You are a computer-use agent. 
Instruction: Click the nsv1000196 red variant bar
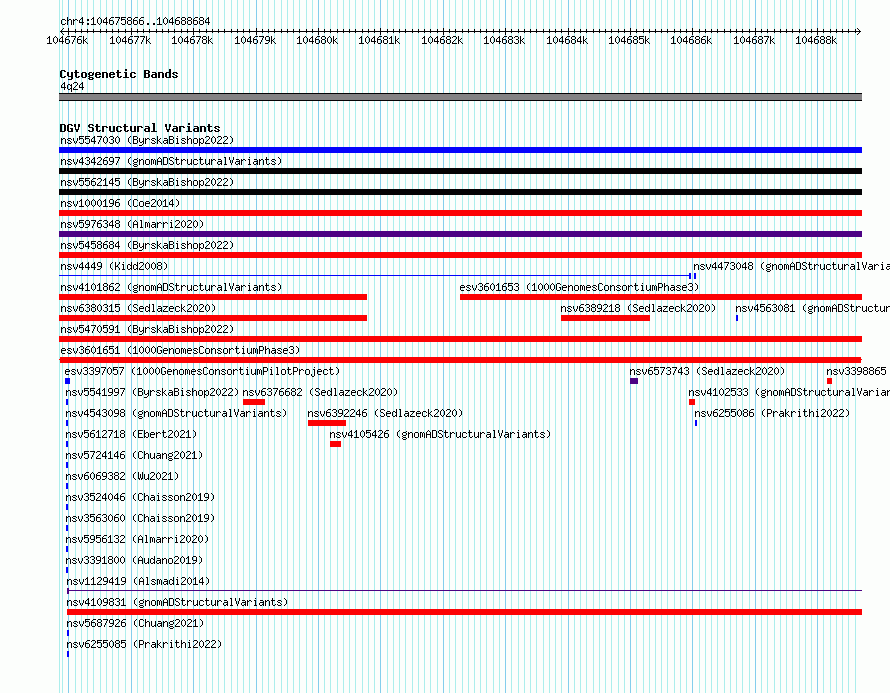pos(460,213)
